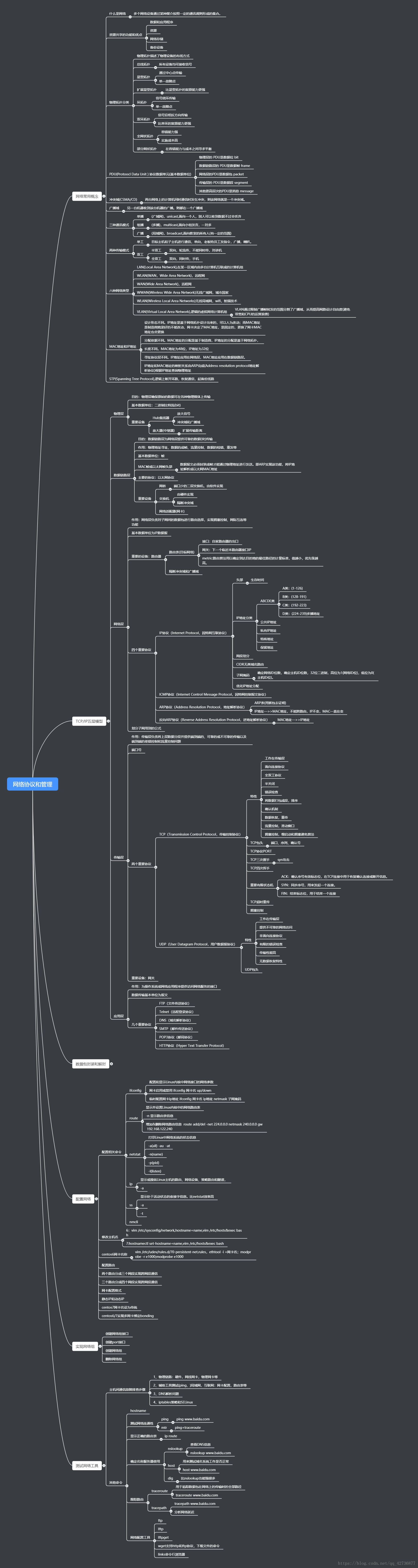Select the 六种网络类型 topic
418x1568 pixels.
click(119, 291)
